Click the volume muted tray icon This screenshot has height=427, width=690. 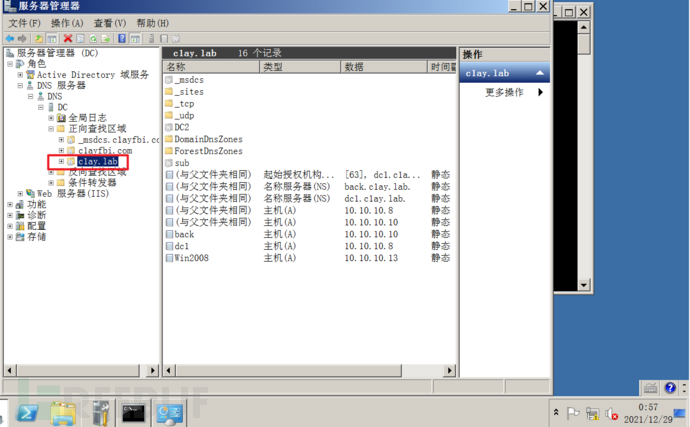point(611,414)
